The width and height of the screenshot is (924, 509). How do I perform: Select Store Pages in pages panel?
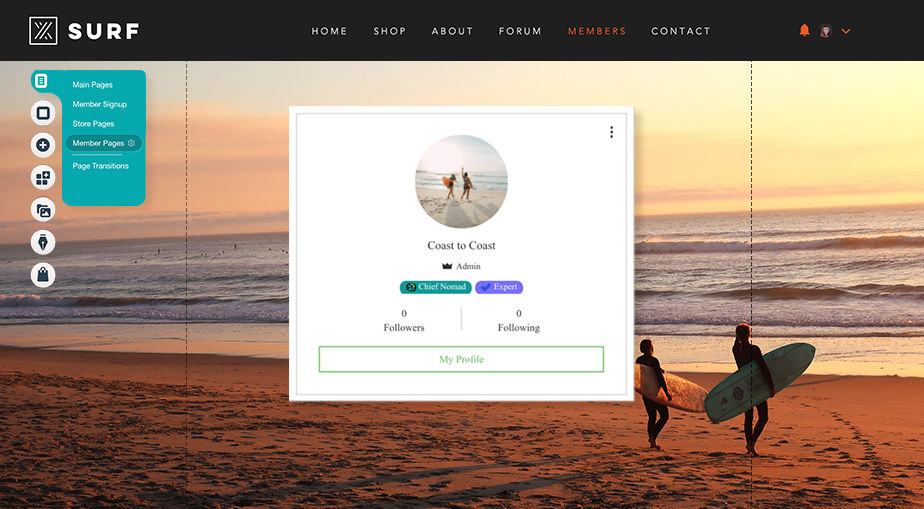pyautogui.click(x=93, y=124)
